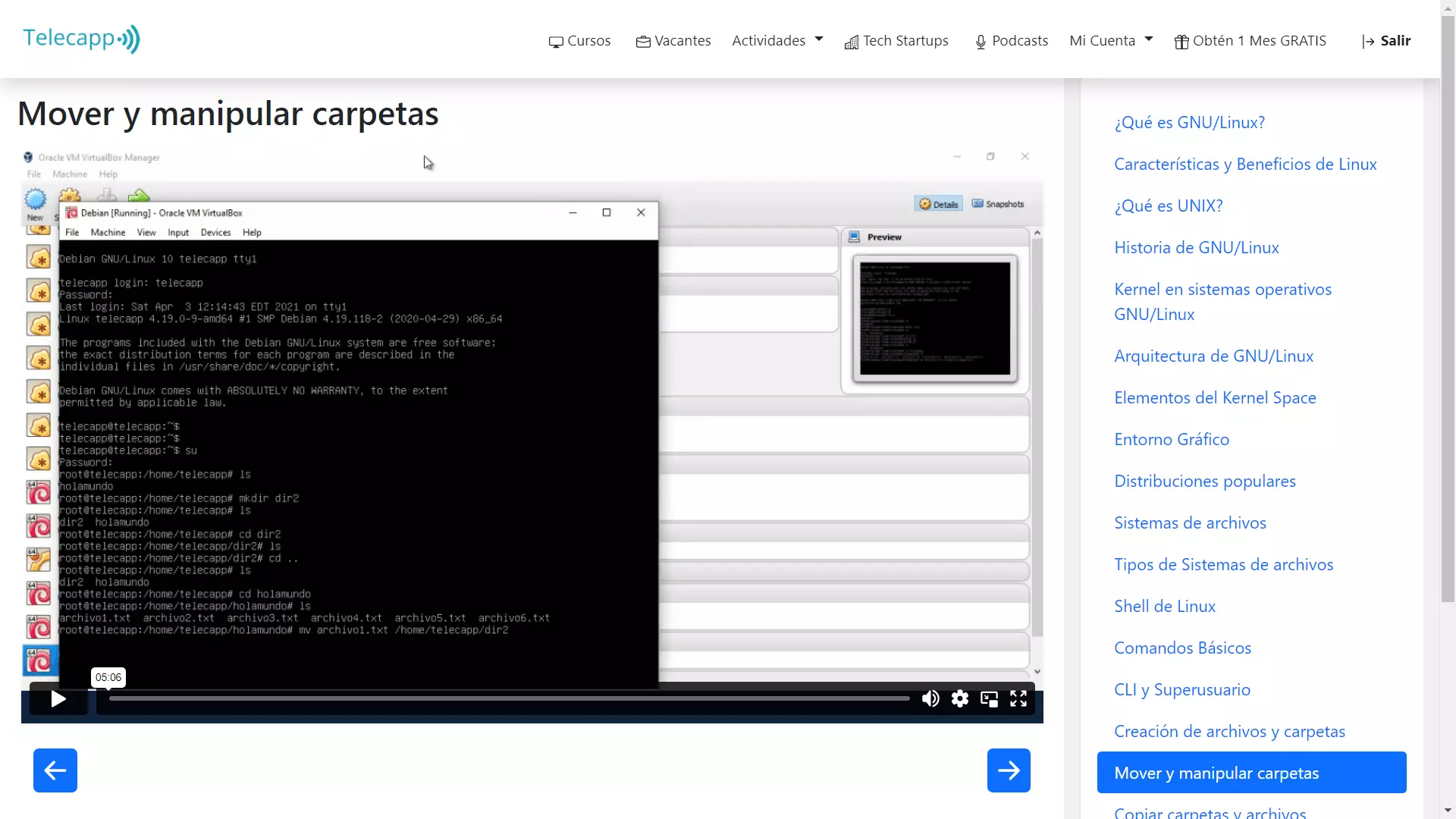1456x819 pixels.
Task: Open lesson Creación de archivos y carpetas
Action: point(1229,731)
